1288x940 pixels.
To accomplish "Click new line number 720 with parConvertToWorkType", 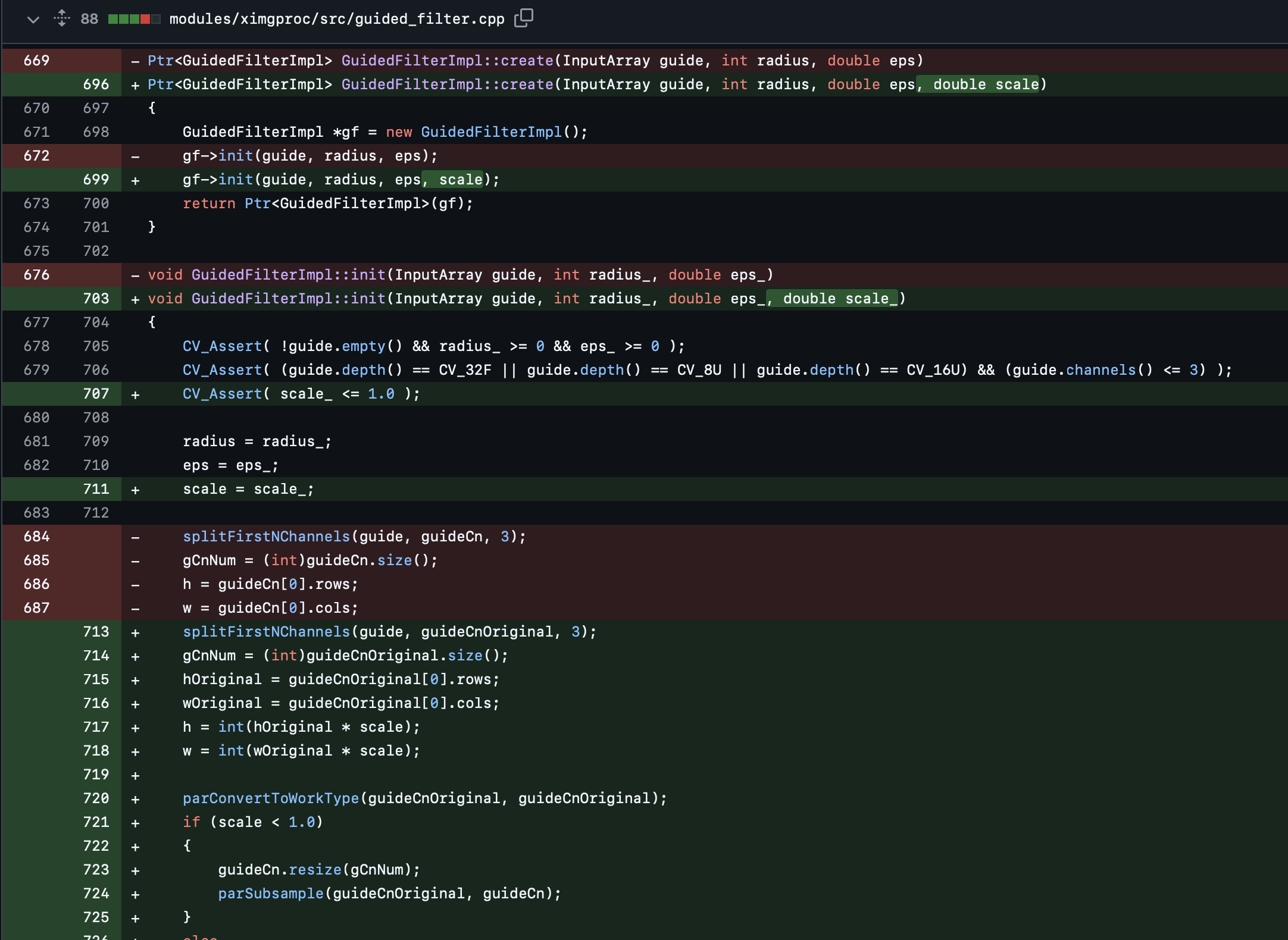I will (96, 798).
